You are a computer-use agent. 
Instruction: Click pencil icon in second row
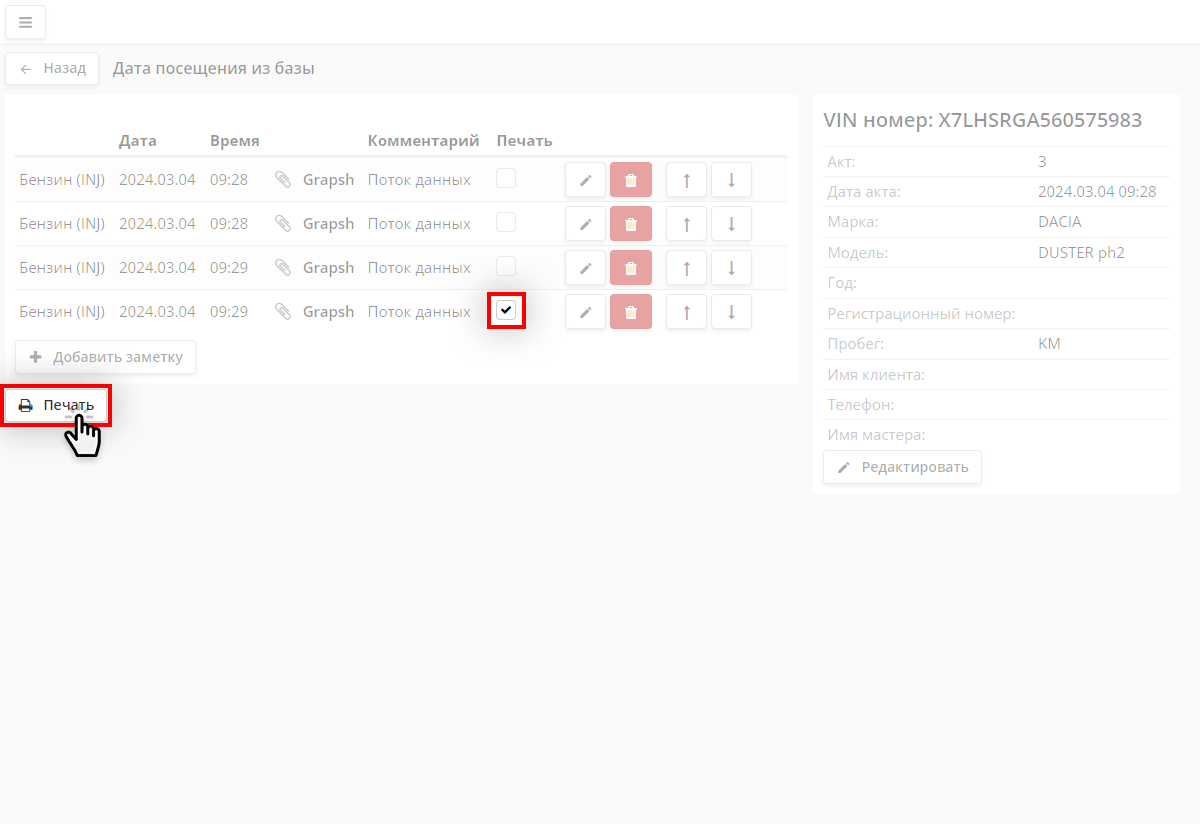click(x=585, y=224)
